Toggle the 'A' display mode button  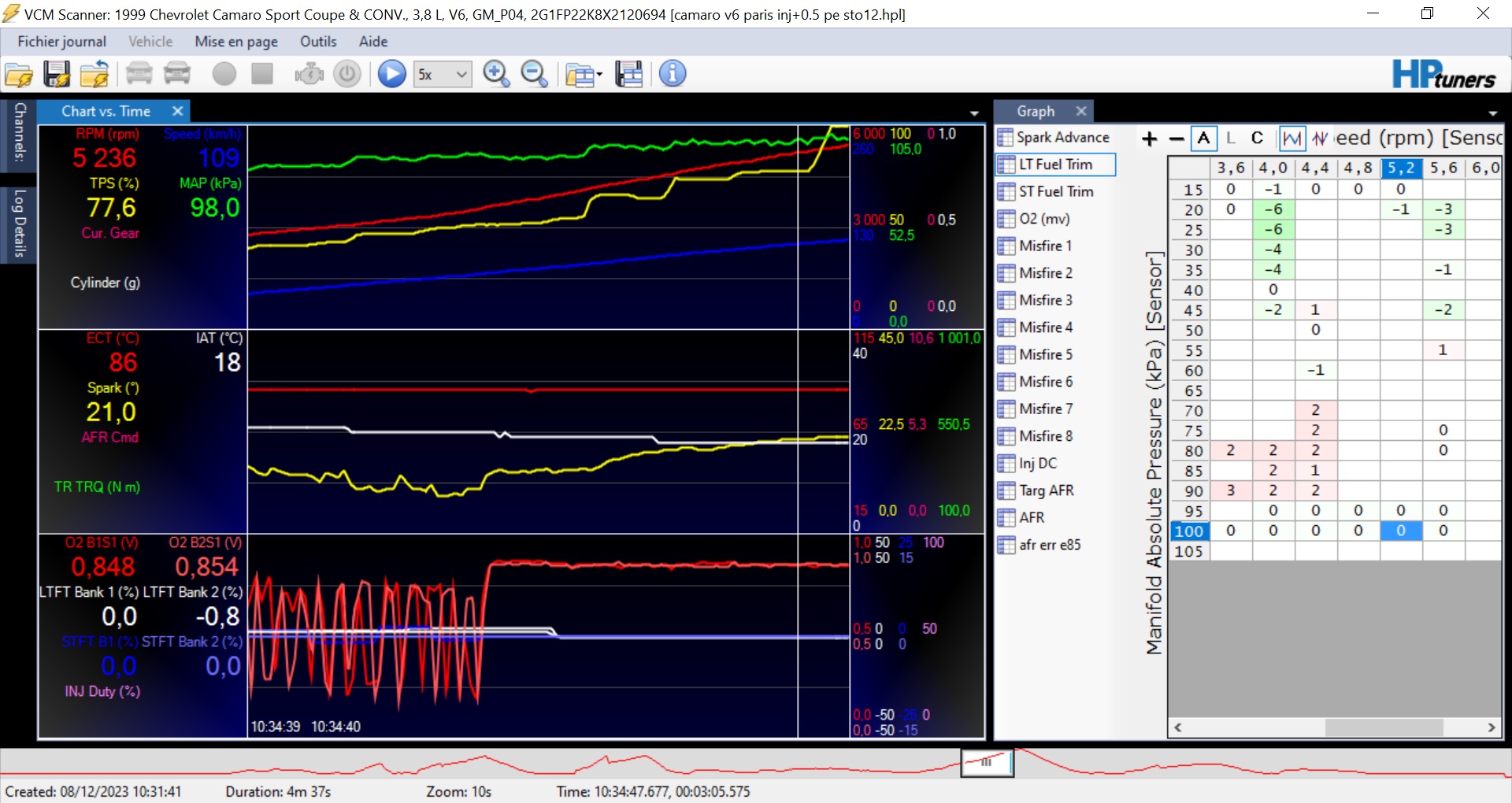pyautogui.click(x=1203, y=139)
